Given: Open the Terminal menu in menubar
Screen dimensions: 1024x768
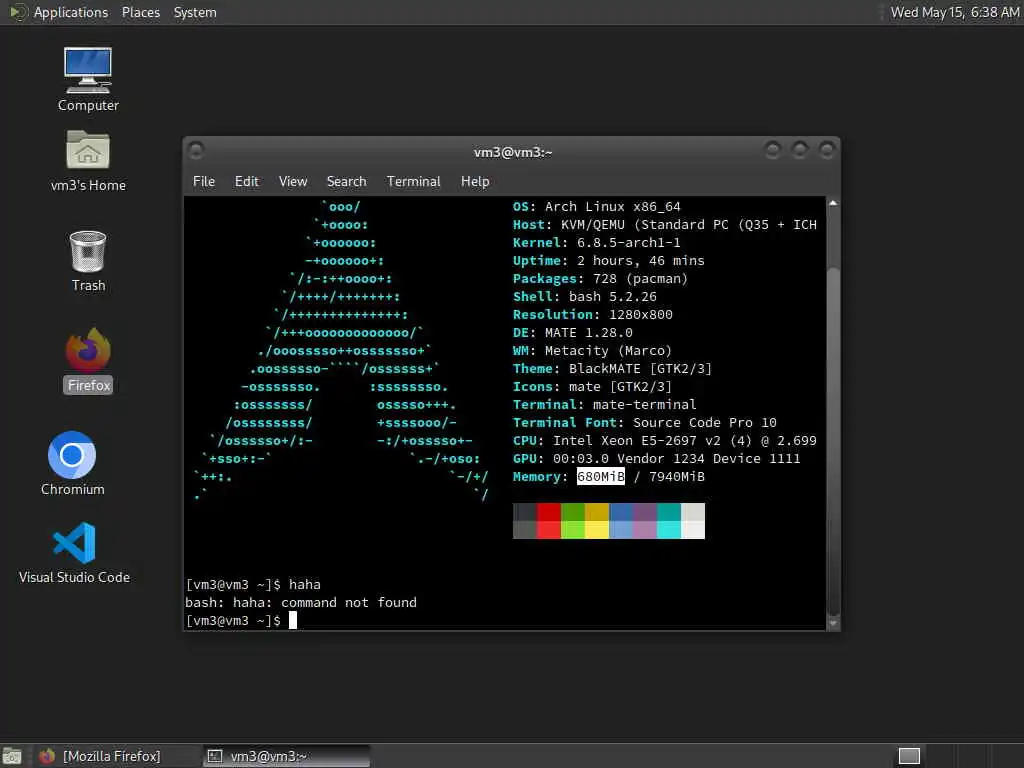Looking at the screenshot, I should pyautogui.click(x=413, y=182).
